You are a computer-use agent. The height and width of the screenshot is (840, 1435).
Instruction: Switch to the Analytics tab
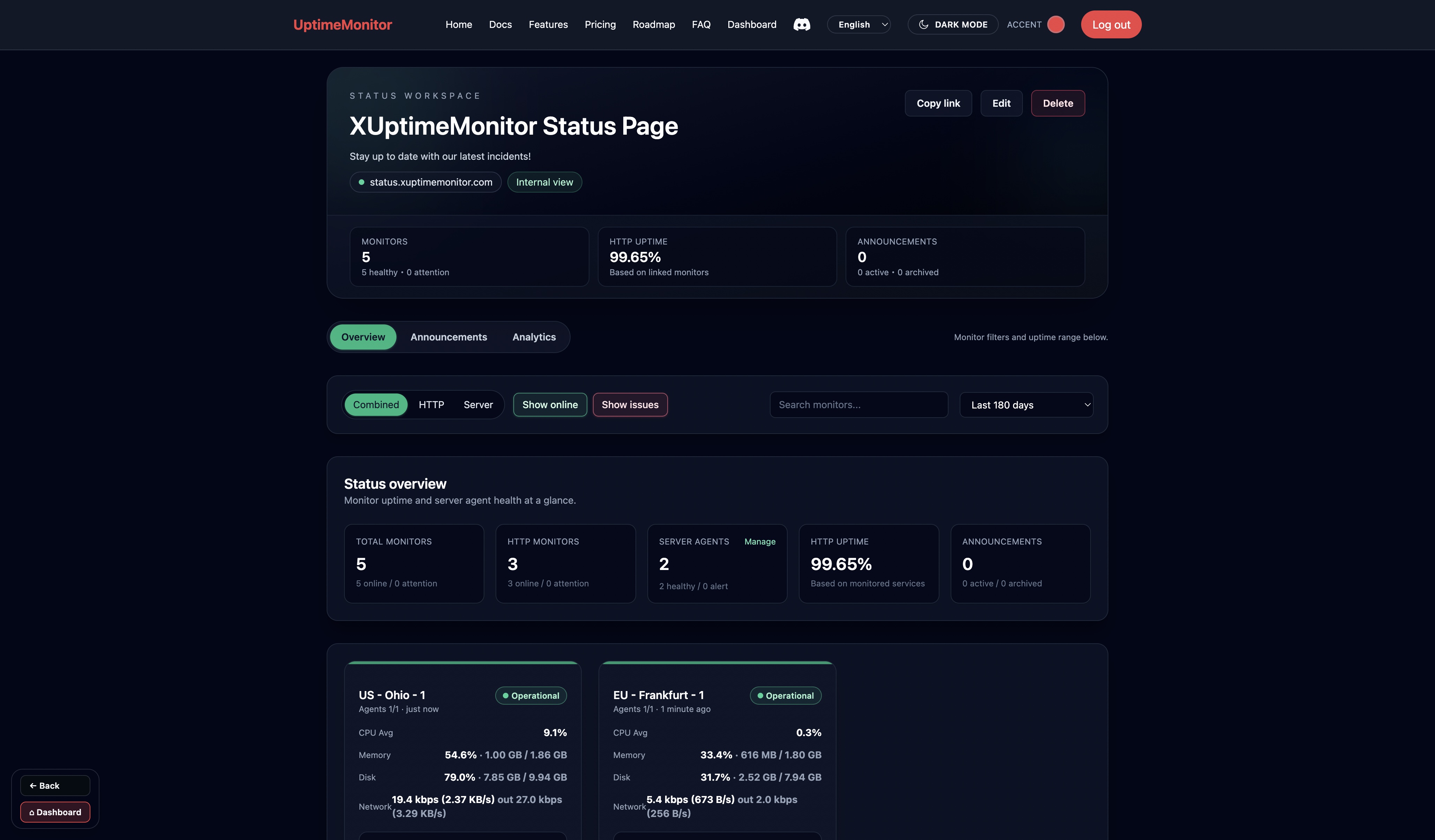tap(534, 337)
